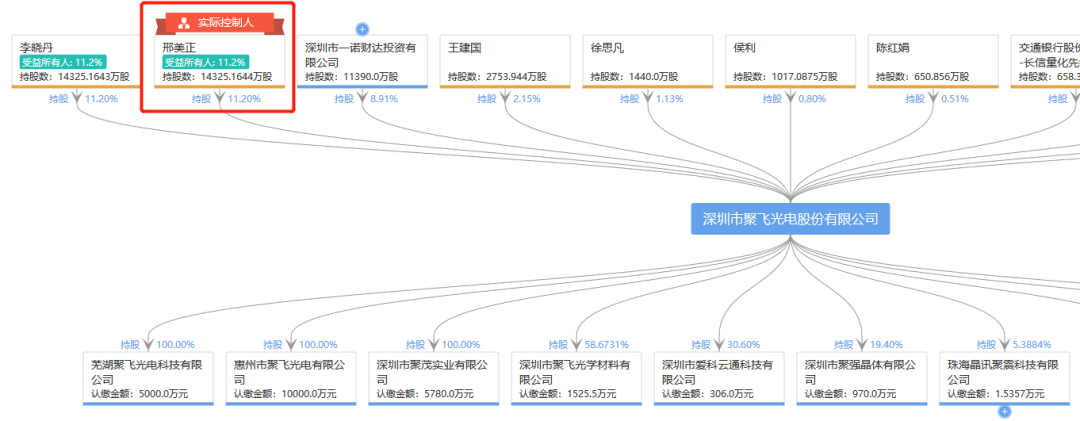Click the 持股 19.40% label
The height and width of the screenshot is (421, 1080).
868,344
